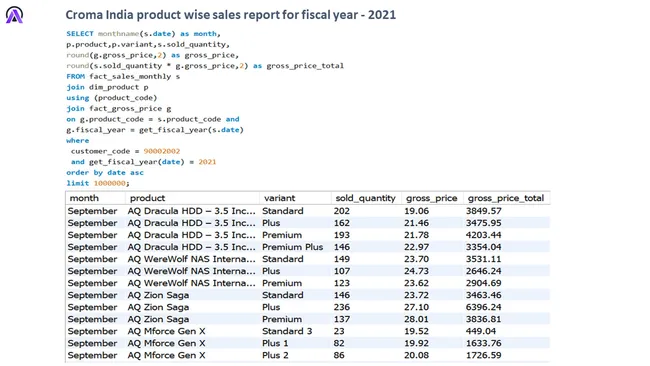
Task: Click sold quantity cell 23
Action: click(x=339, y=331)
